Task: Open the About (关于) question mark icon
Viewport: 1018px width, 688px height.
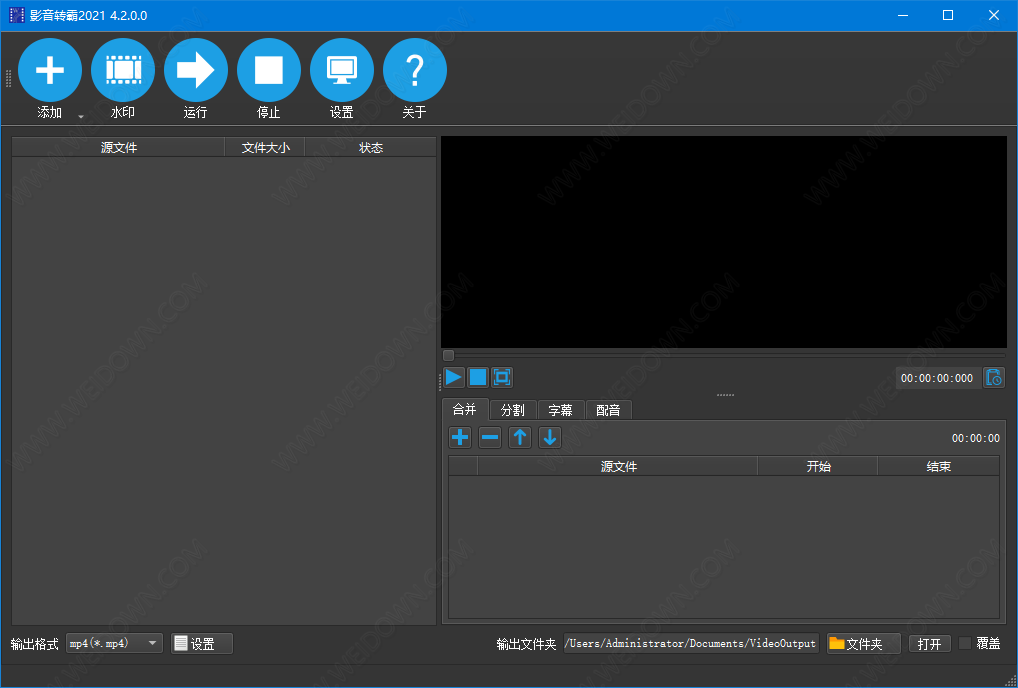Action: click(x=414, y=70)
